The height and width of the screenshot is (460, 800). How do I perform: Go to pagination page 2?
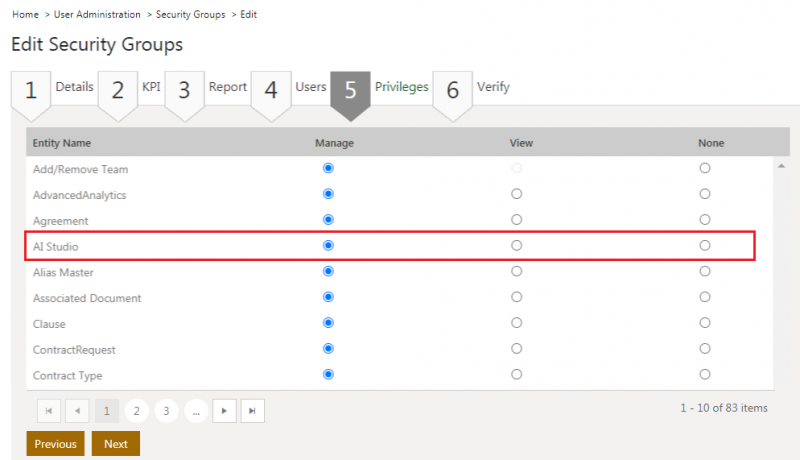coord(137,410)
